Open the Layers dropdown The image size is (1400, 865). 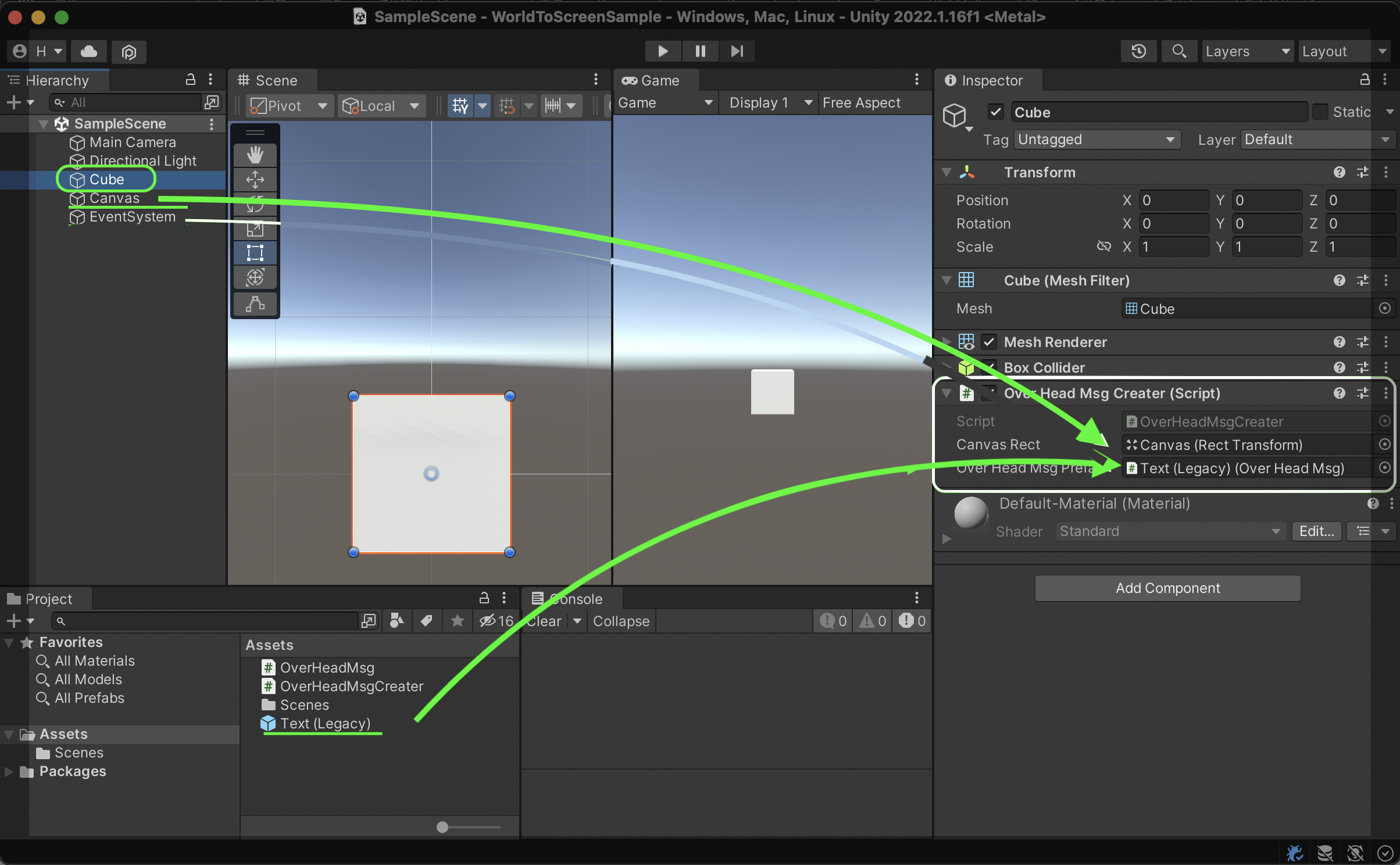[1248, 51]
